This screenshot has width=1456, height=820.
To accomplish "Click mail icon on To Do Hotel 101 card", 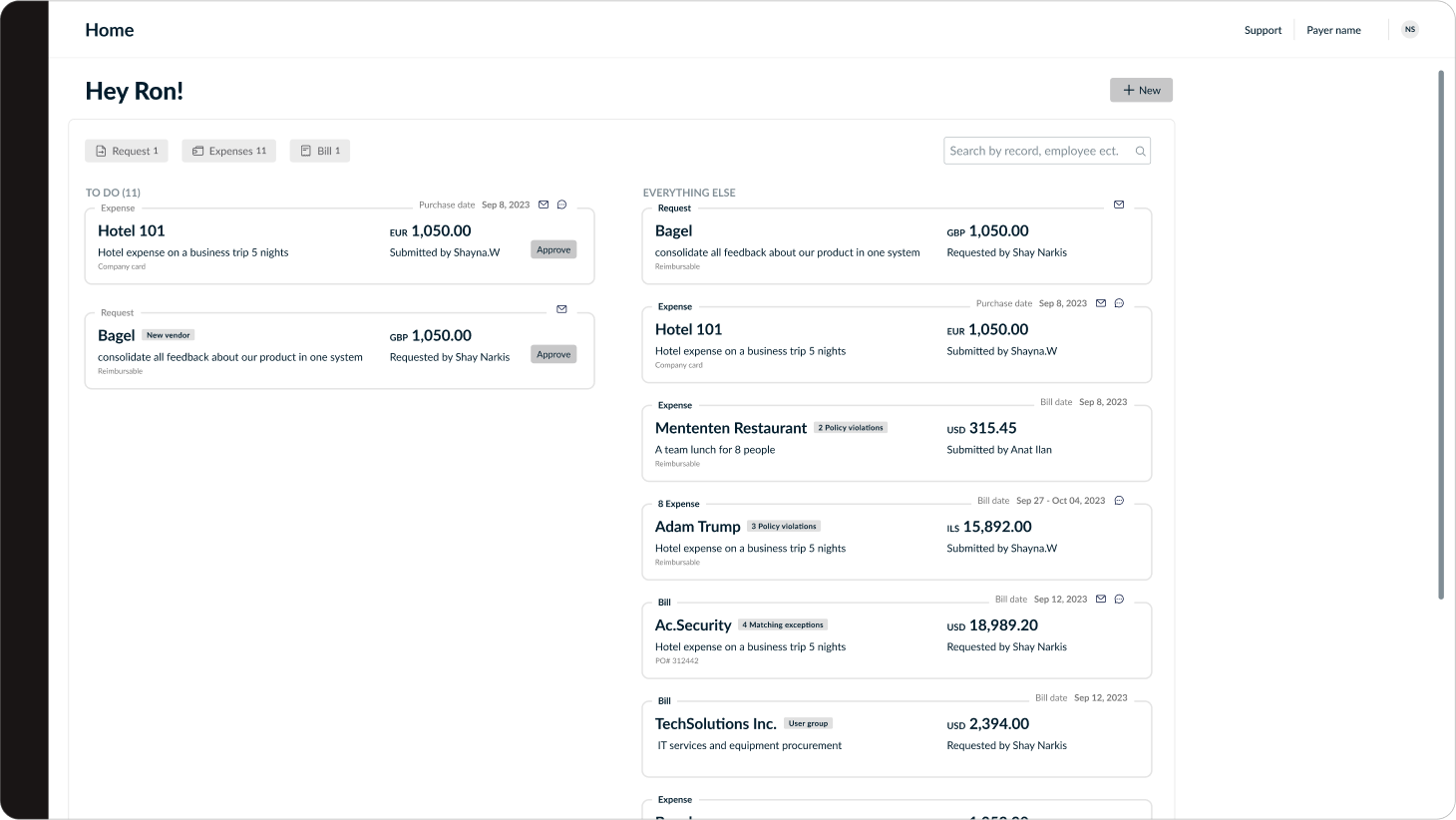I will [x=544, y=205].
